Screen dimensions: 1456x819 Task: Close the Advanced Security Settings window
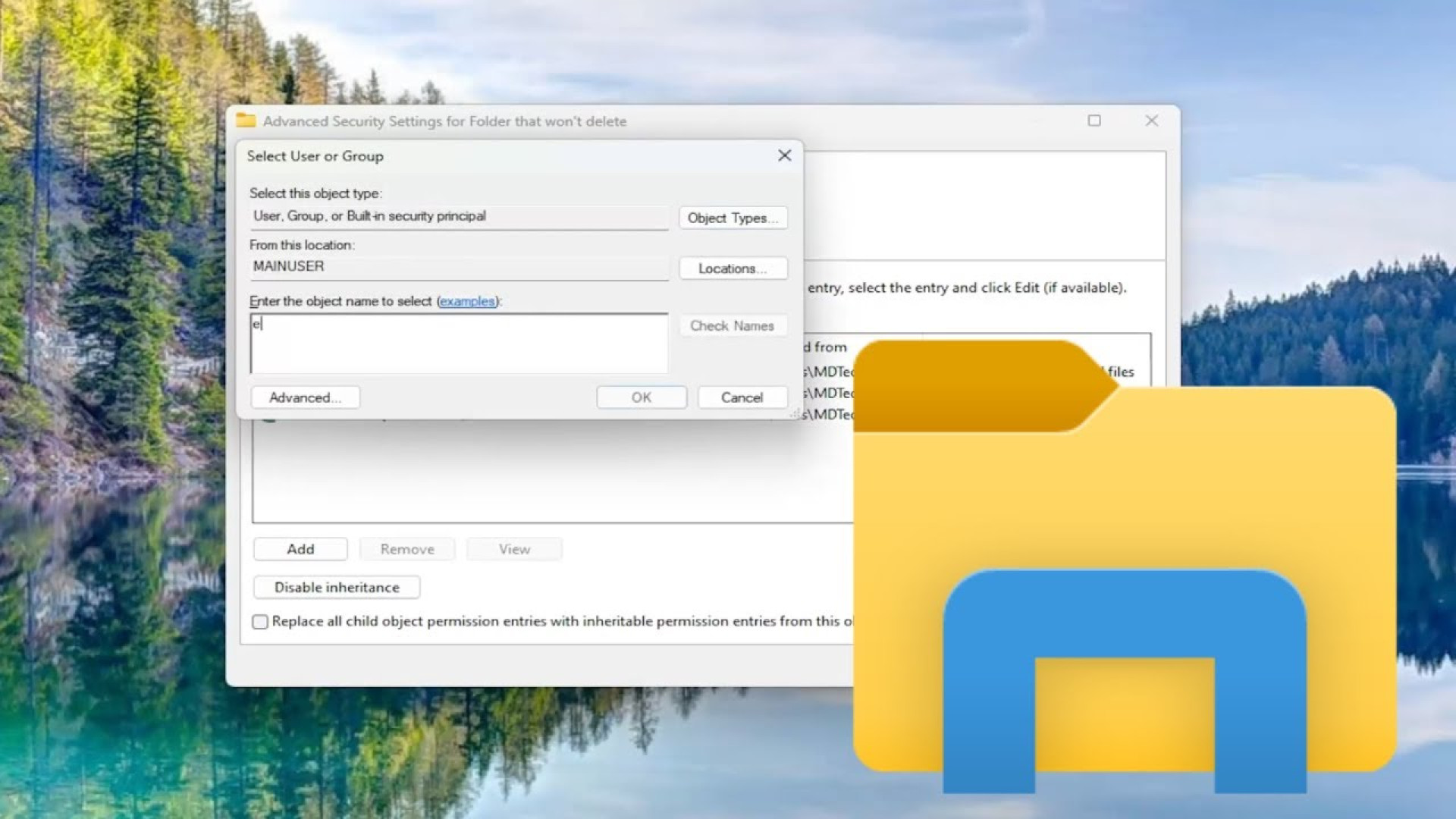coord(1152,121)
